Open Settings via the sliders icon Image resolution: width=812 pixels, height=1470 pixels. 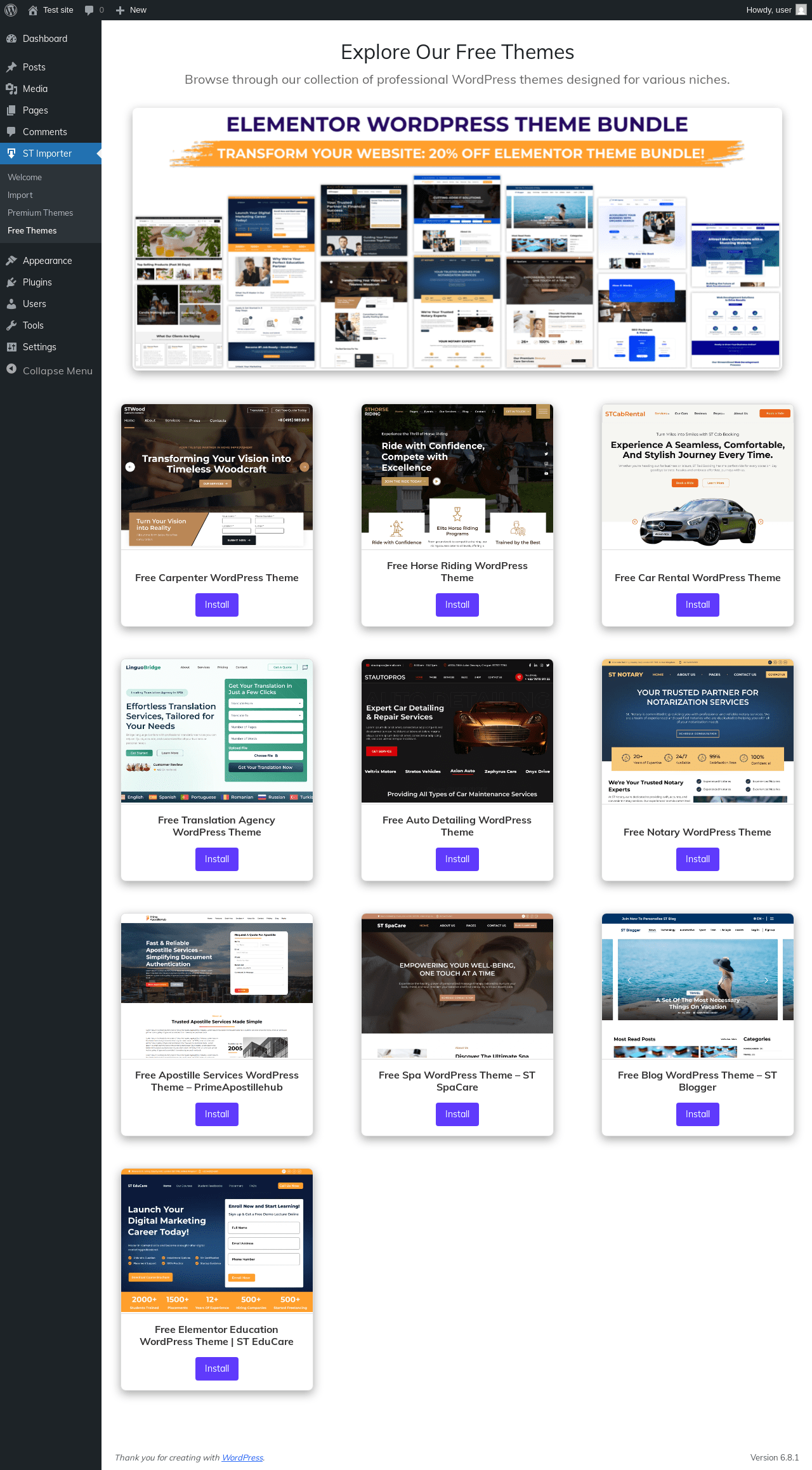pos(11,347)
